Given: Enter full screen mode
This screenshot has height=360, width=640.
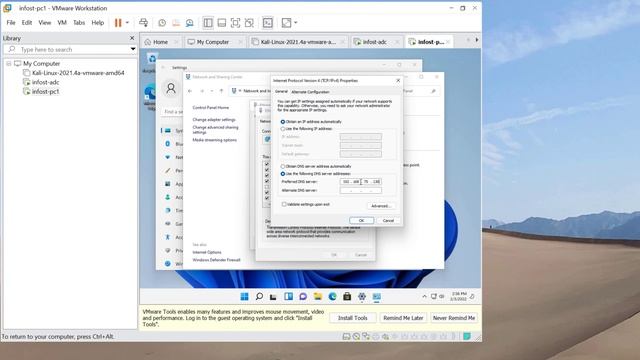Looking at the screenshot, I should tap(236, 23).
